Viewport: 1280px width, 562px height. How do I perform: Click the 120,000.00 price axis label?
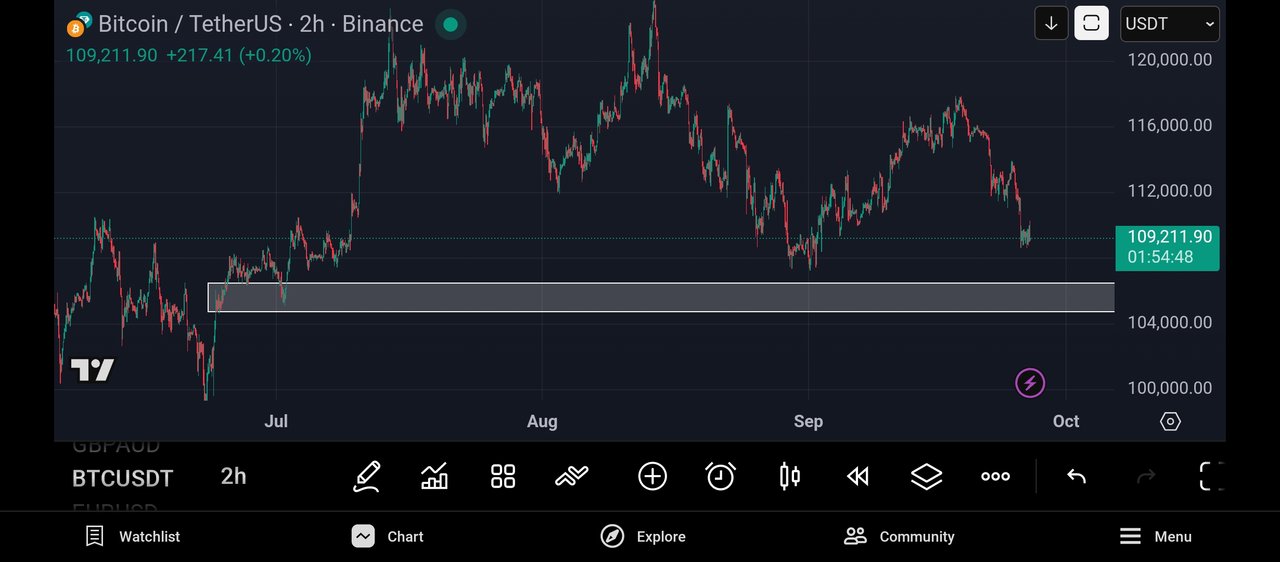(1169, 60)
